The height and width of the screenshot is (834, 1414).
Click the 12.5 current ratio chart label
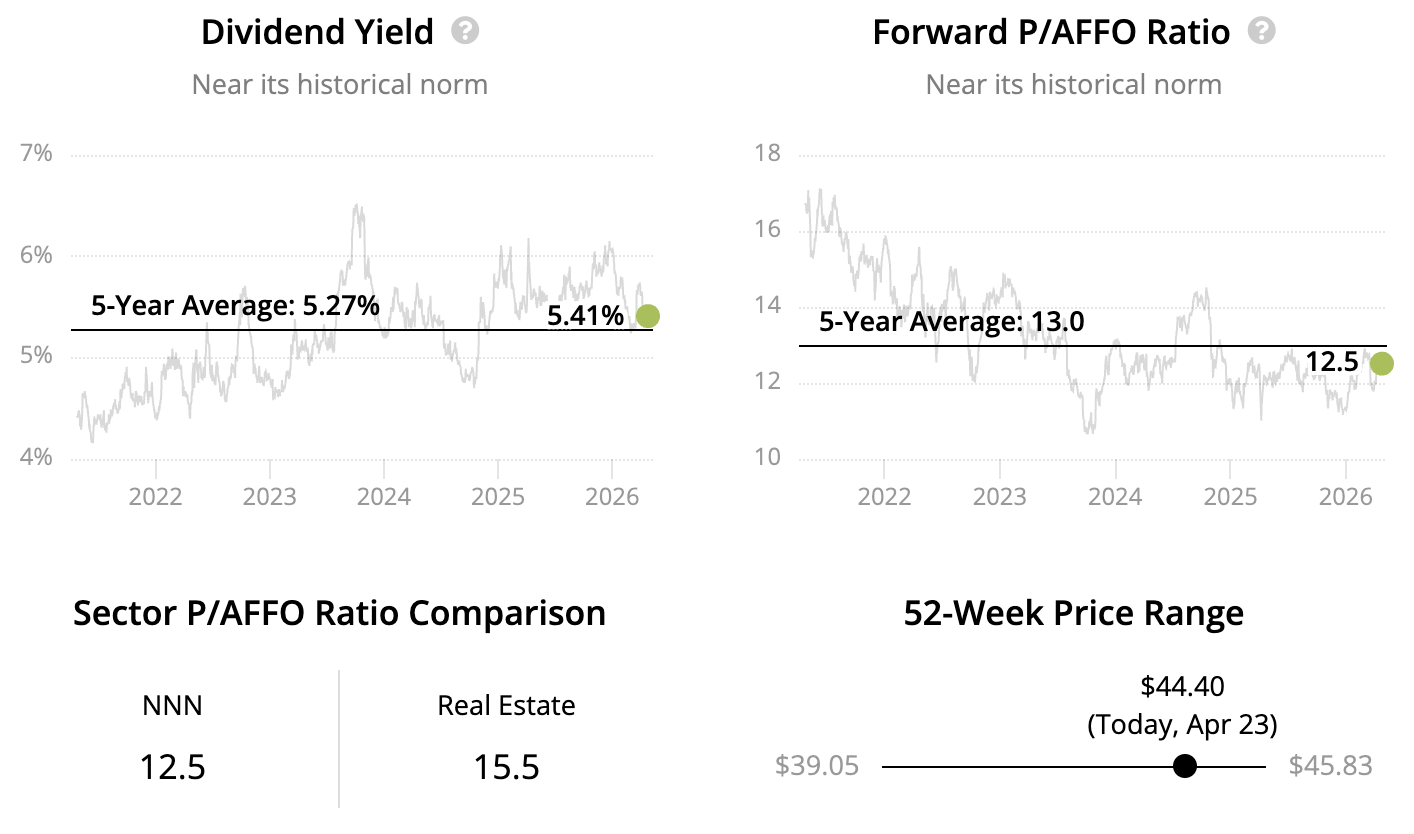click(1332, 363)
